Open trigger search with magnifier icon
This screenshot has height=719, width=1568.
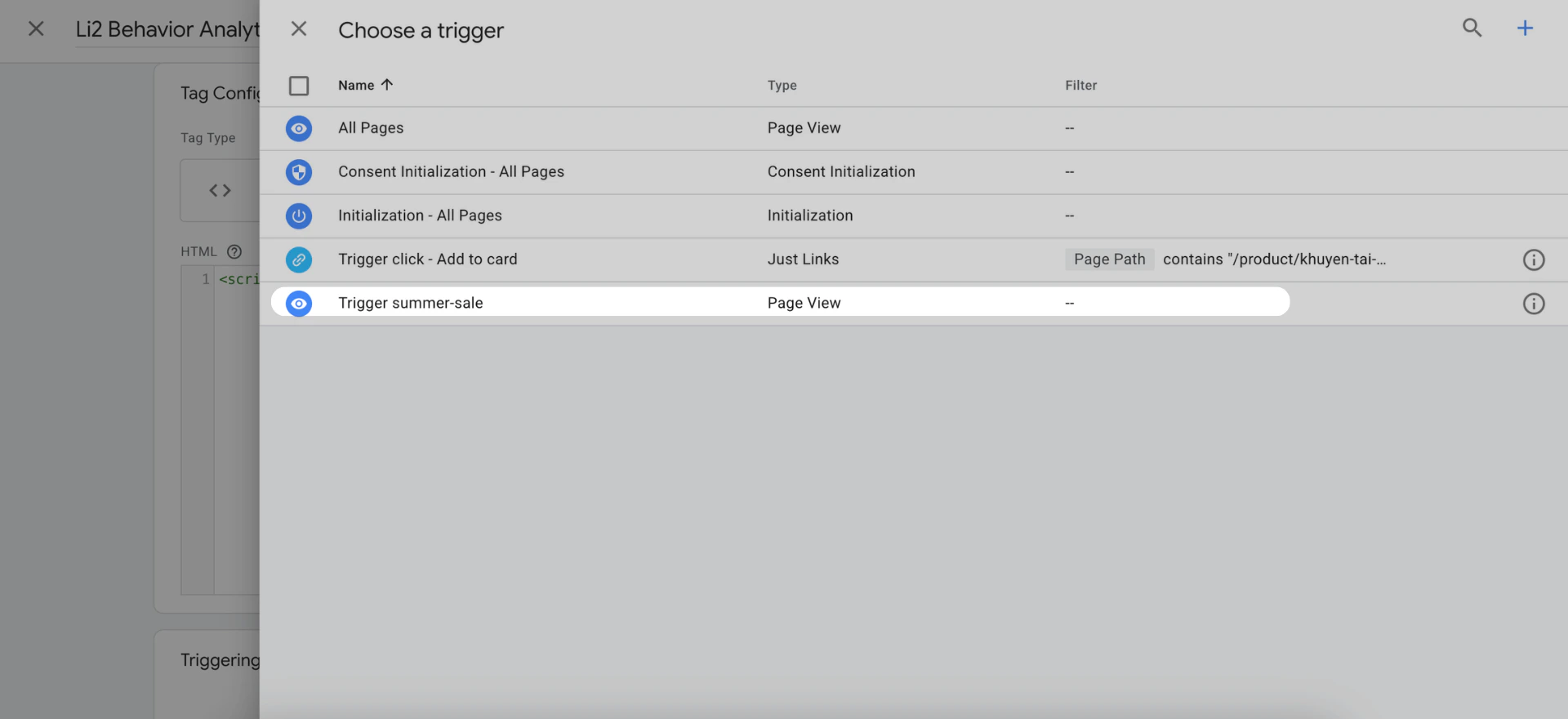(x=1472, y=28)
